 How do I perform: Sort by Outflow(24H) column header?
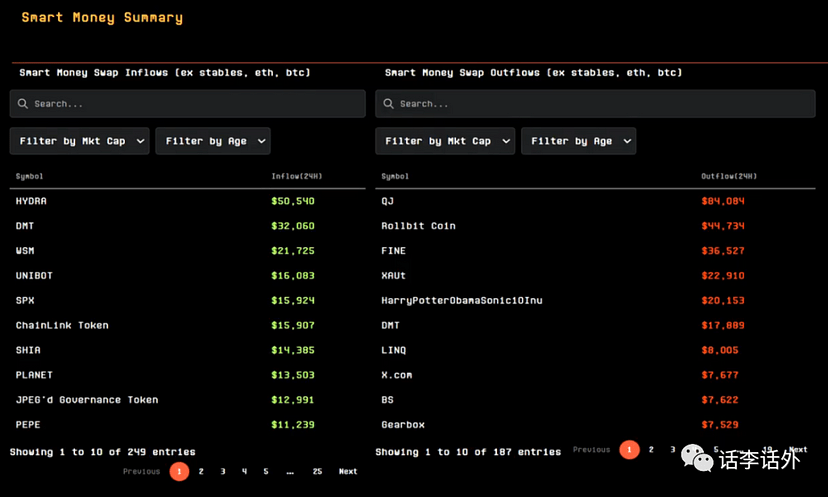point(728,177)
